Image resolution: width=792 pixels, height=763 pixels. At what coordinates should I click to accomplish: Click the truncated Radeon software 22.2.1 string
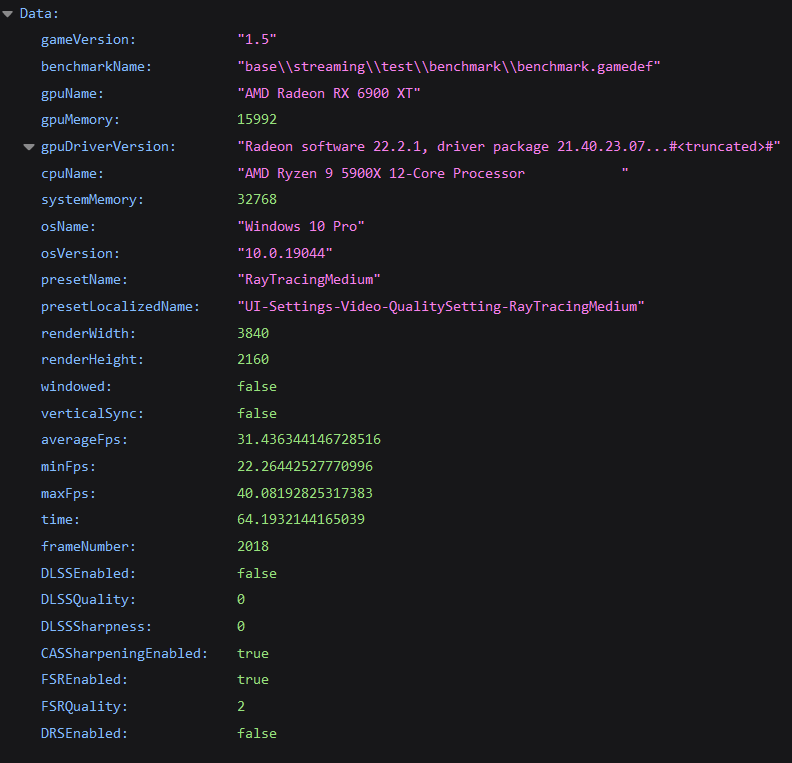(x=509, y=147)
